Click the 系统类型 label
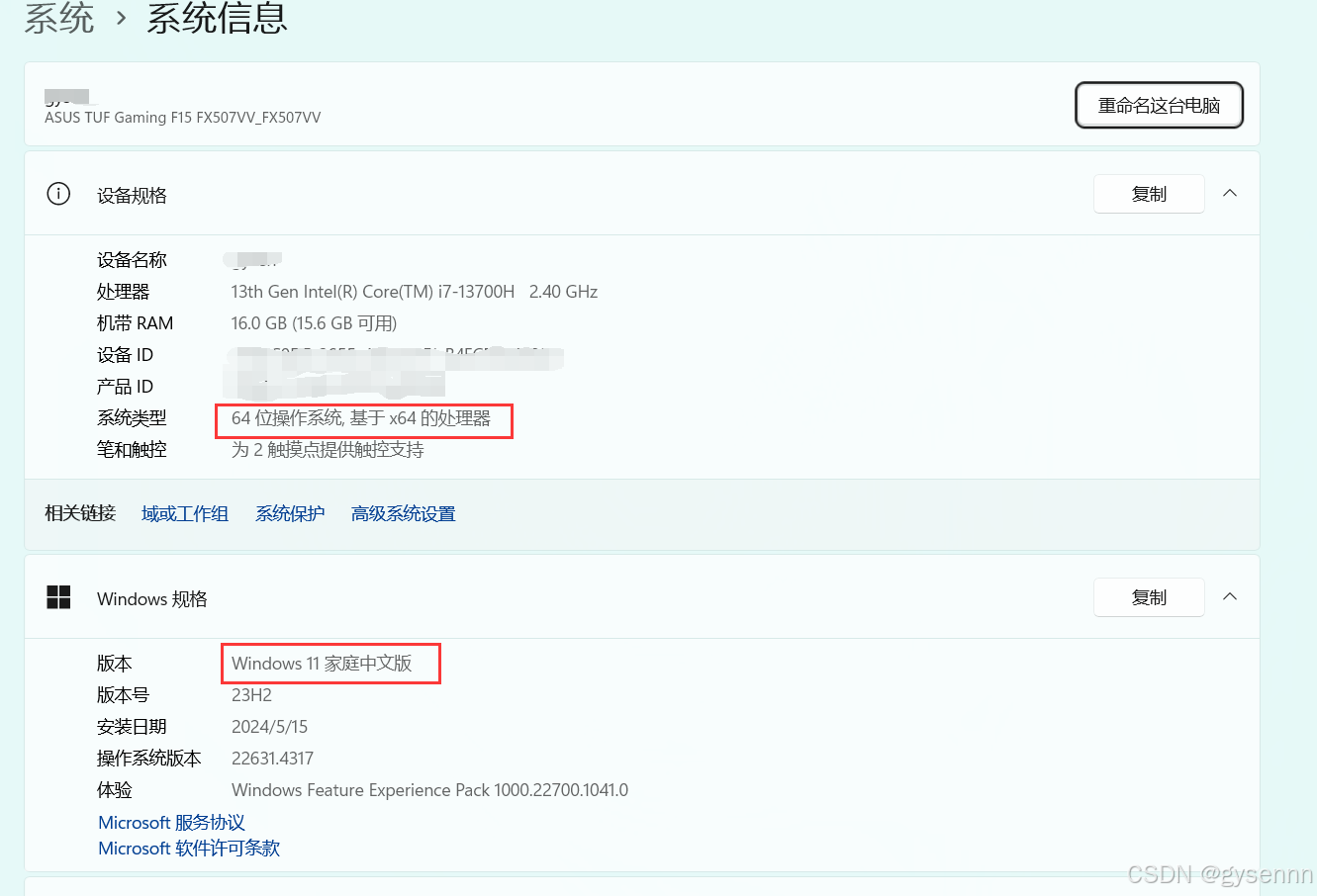 (132, 418)
